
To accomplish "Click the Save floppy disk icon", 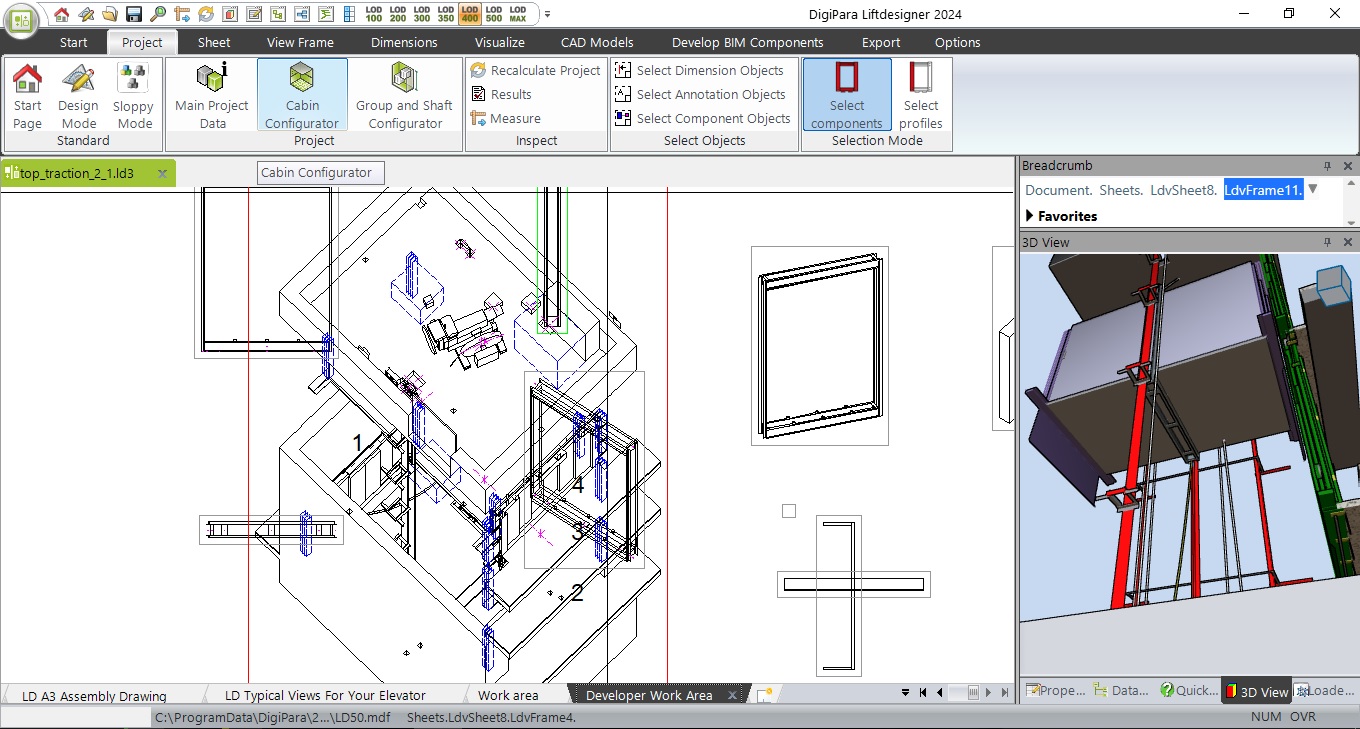I will [x=133, y=14].
